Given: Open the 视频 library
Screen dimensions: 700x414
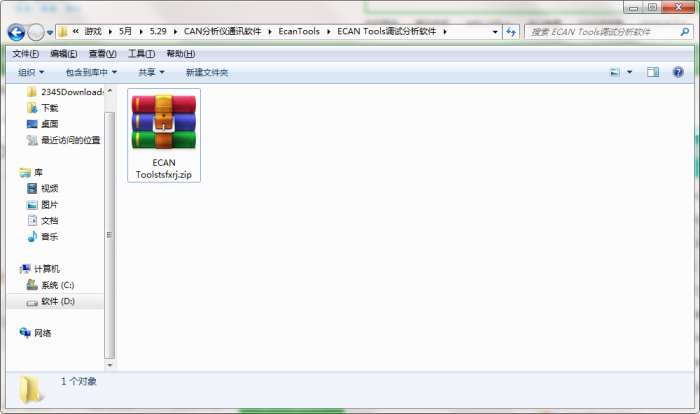Looking at the screenshot, I should point(43,188).
